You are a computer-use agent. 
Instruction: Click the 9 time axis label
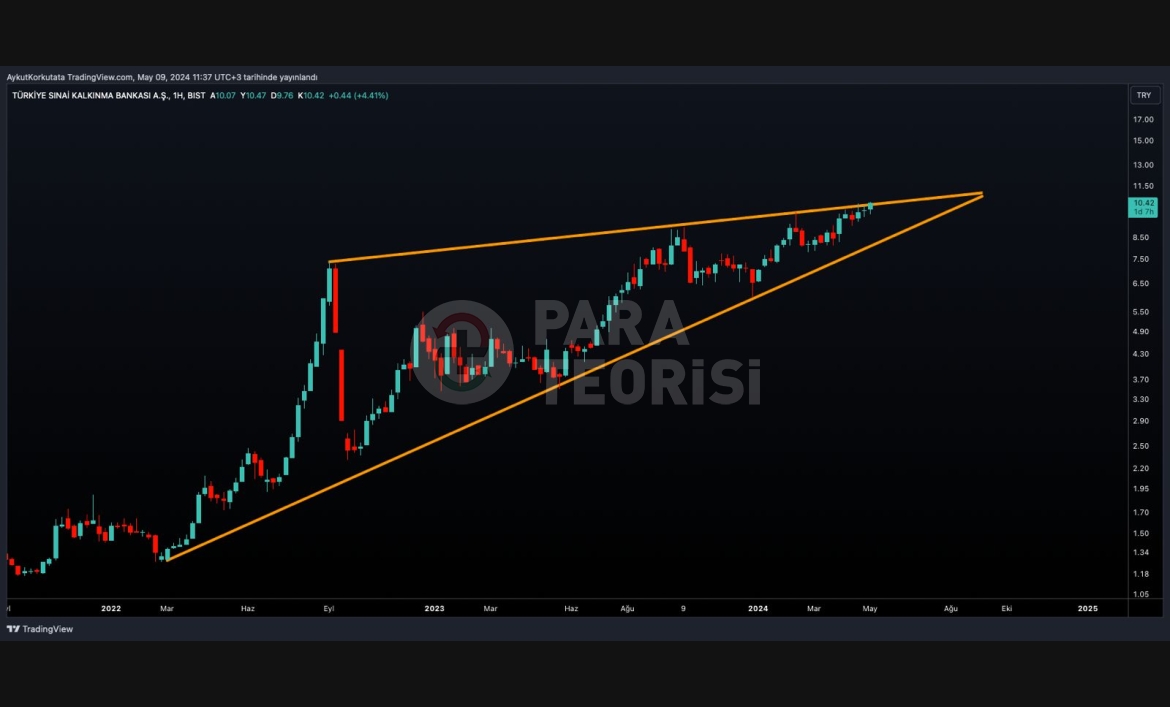pos(683,609)
